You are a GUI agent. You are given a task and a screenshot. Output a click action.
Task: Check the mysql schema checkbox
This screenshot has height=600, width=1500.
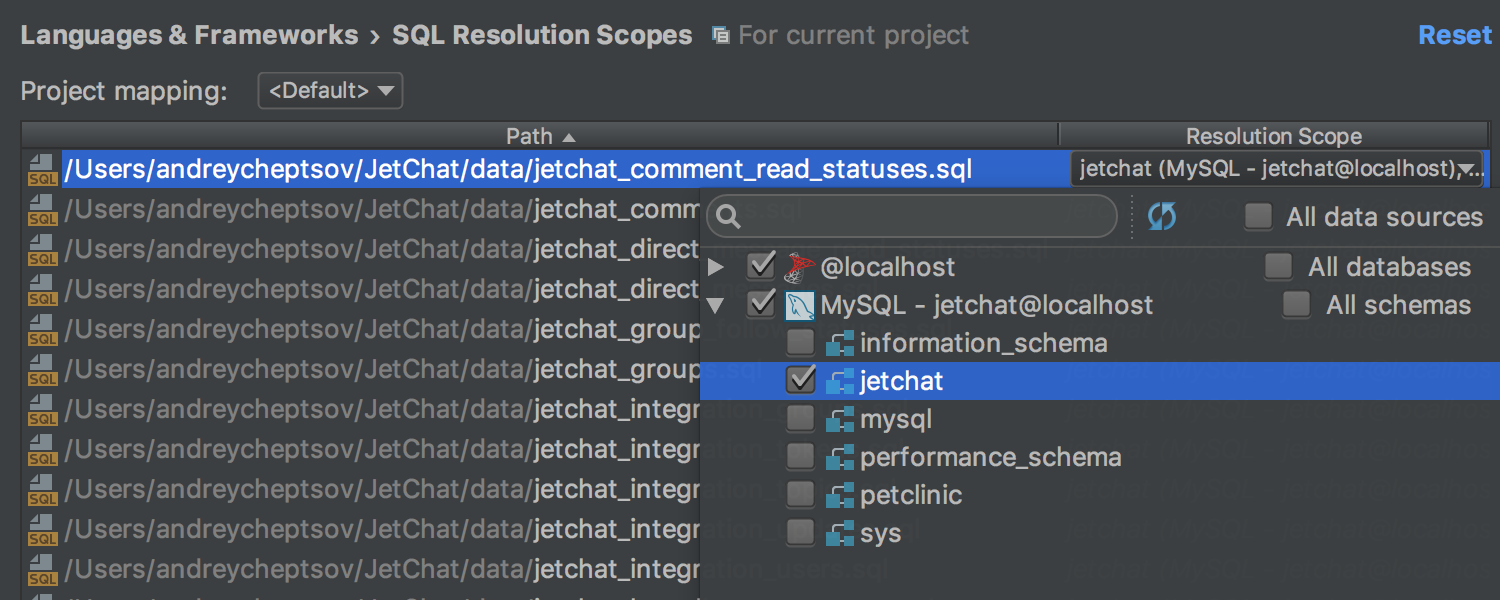pos(801,419)
